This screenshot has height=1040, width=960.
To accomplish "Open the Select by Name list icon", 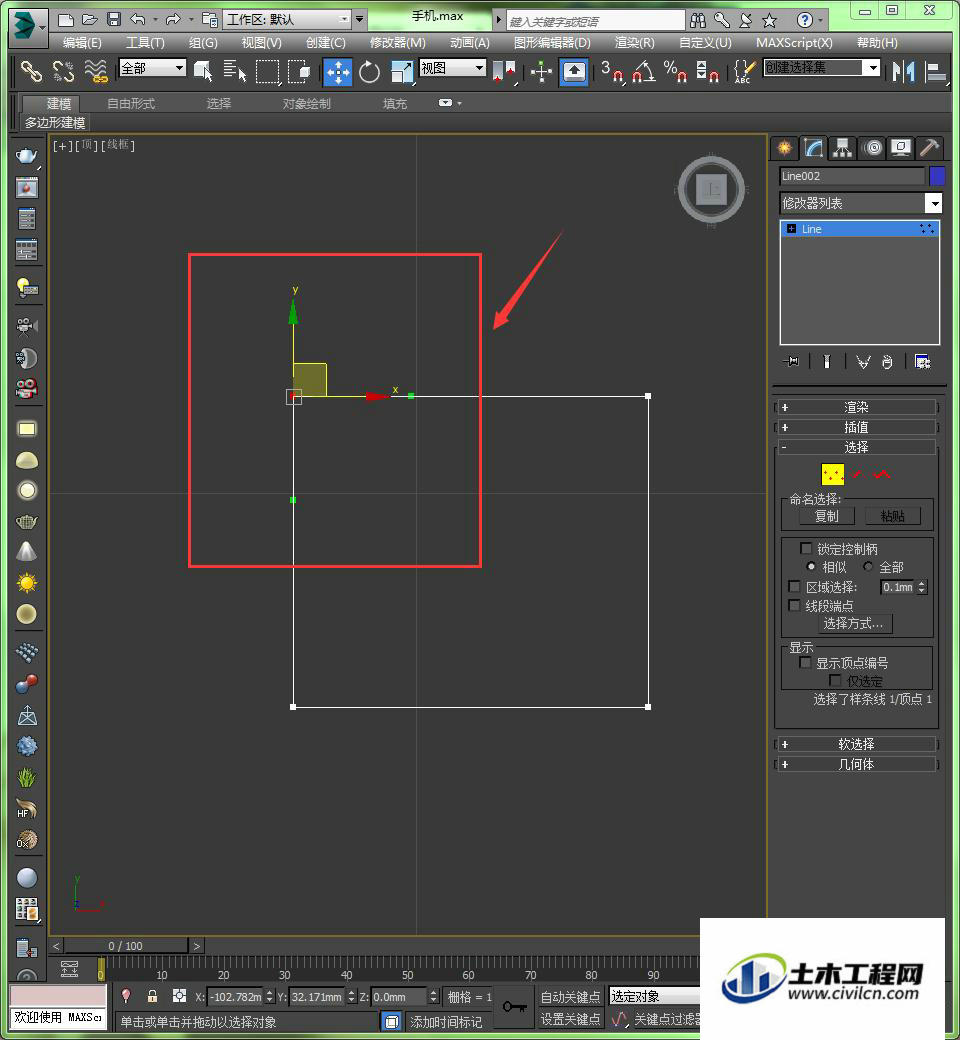I will 235,71.
